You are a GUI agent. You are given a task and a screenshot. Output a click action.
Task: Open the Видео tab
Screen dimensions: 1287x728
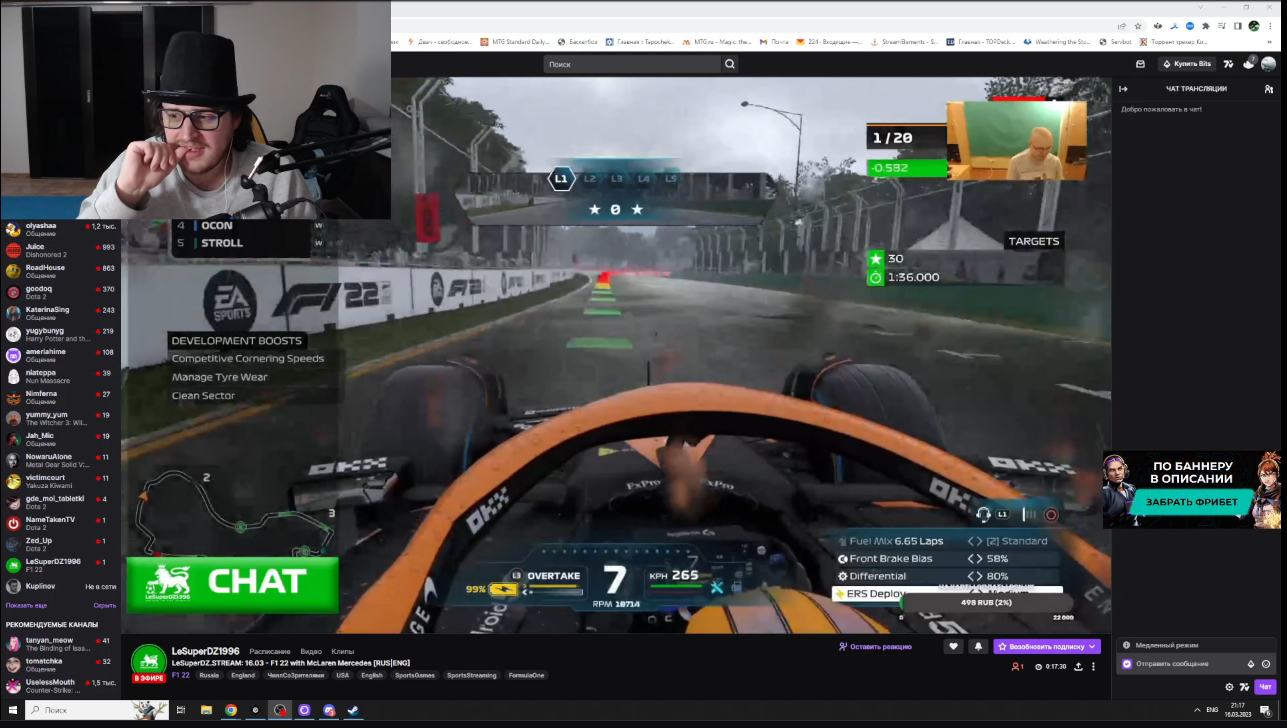(311, 651)
